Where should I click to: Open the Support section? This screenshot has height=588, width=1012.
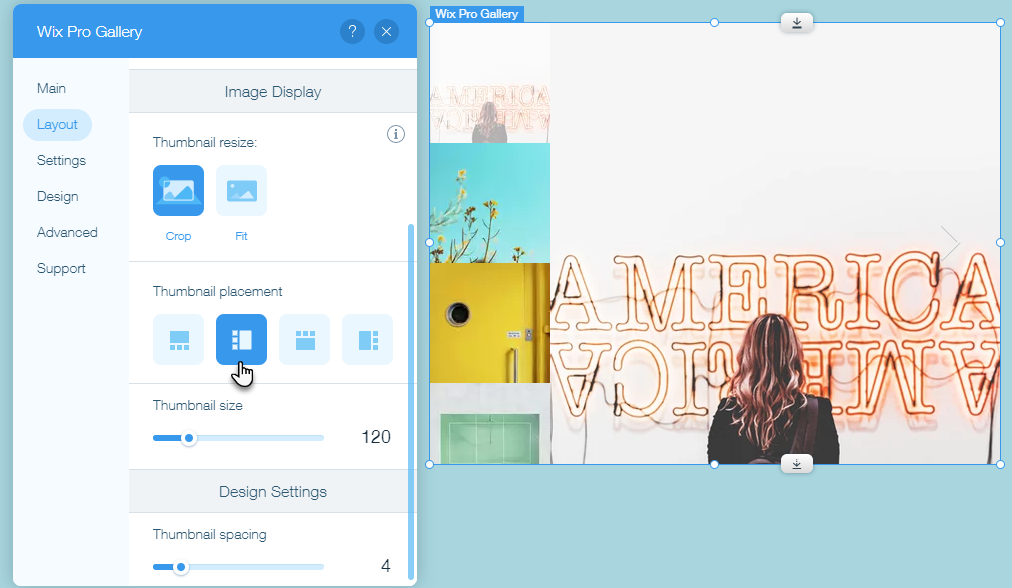coord(61,268)
